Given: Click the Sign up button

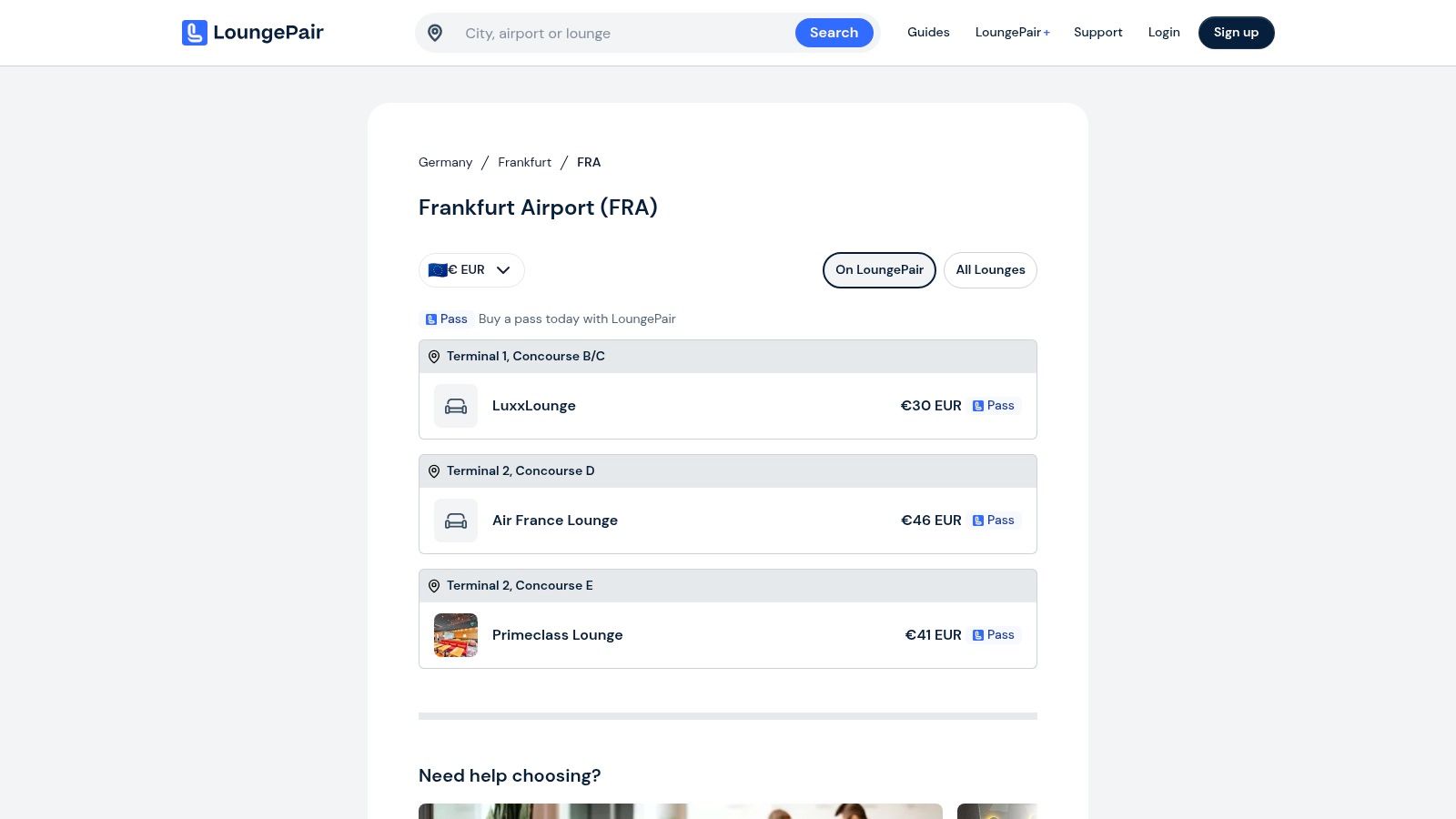Looking at the screenshot, I should pyautogui.click(x=1236, y=33).
